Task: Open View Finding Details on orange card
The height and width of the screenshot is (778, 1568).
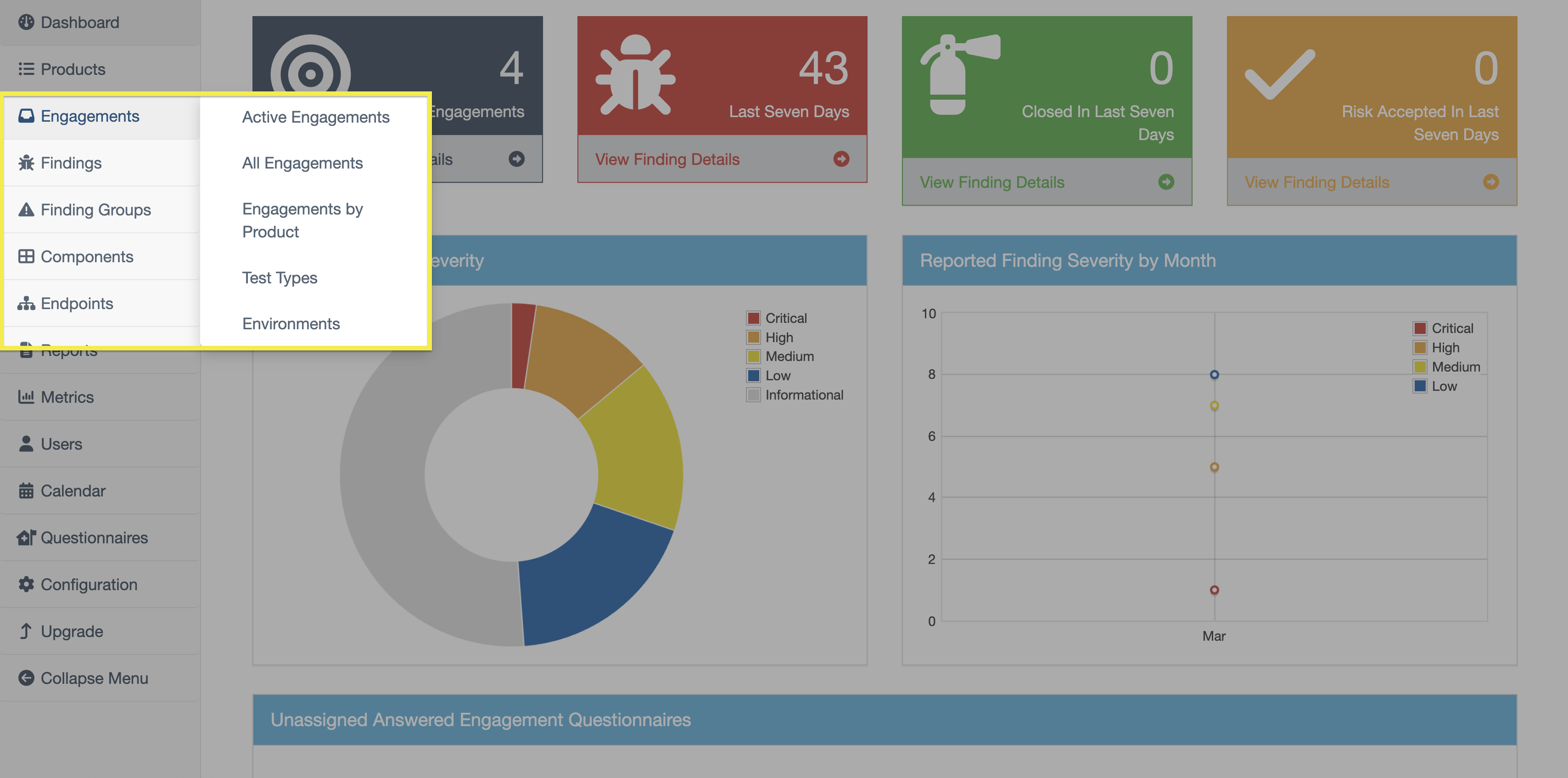Action: [x=1316, y=182]
